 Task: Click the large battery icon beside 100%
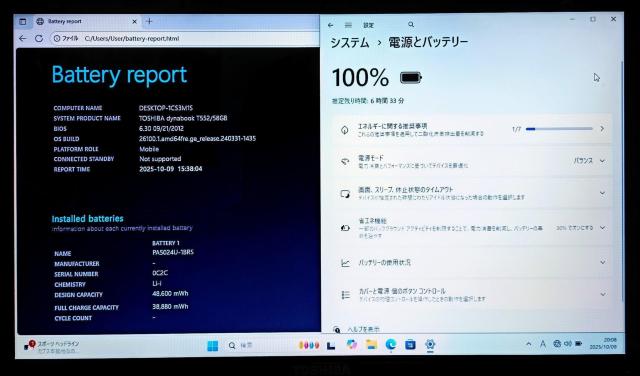tap(411, 77)
